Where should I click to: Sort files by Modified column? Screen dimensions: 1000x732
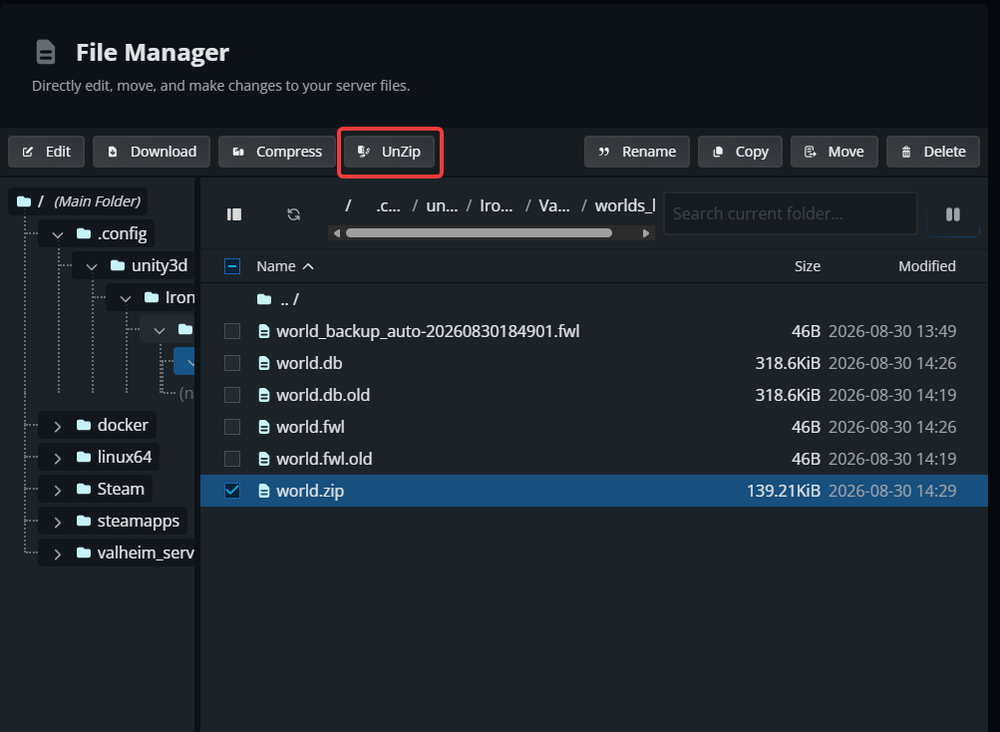coord(927,267)
